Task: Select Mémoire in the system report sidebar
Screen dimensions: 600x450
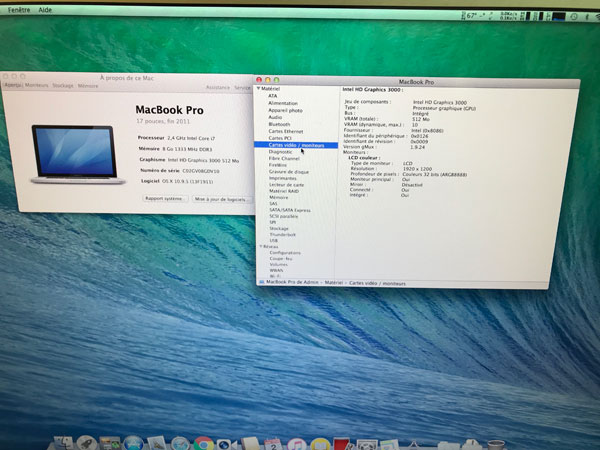Action: point(279,197)
